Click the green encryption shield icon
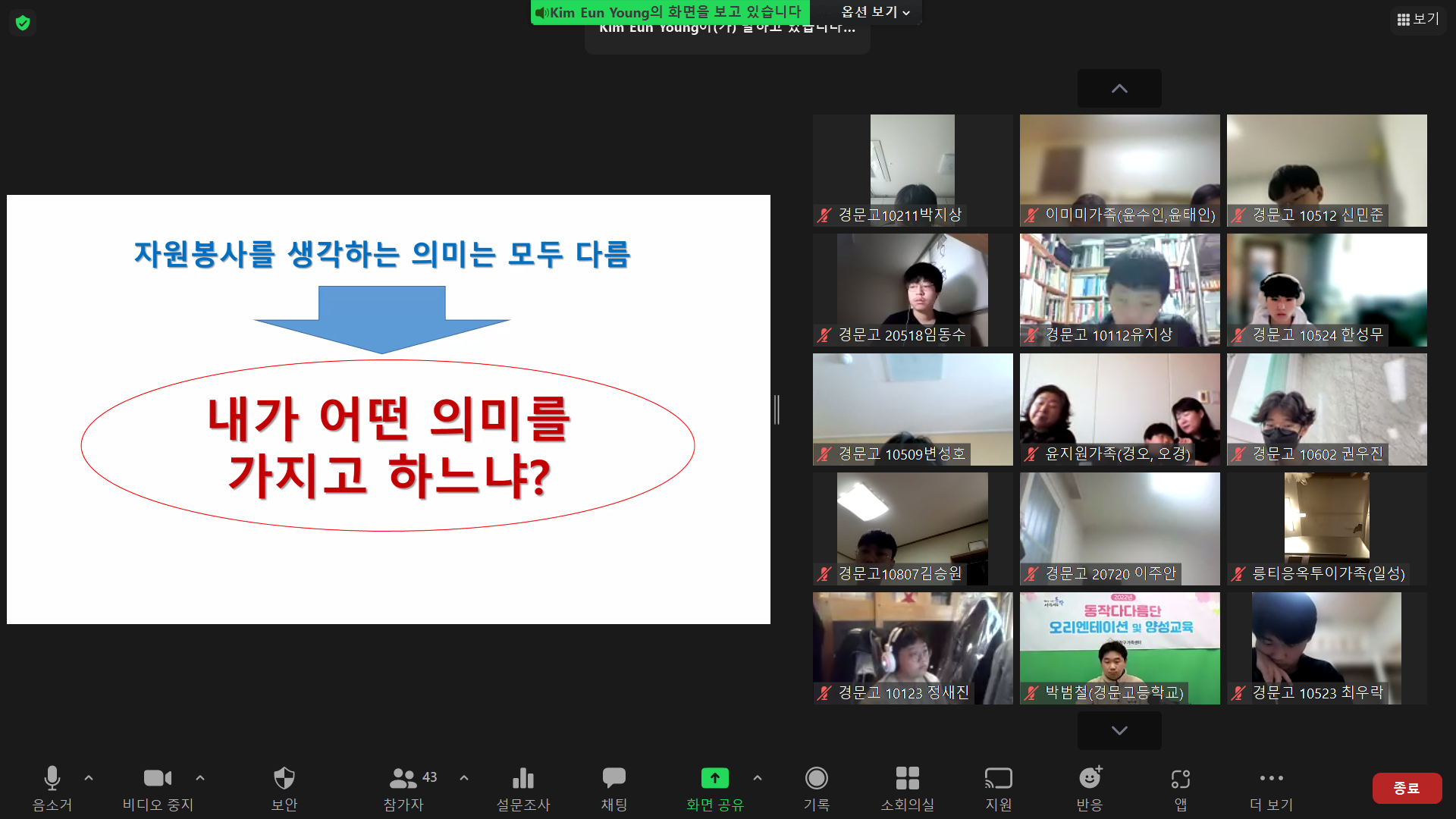The width and height of the screenshot is (1456, 819). pos(23,23)
